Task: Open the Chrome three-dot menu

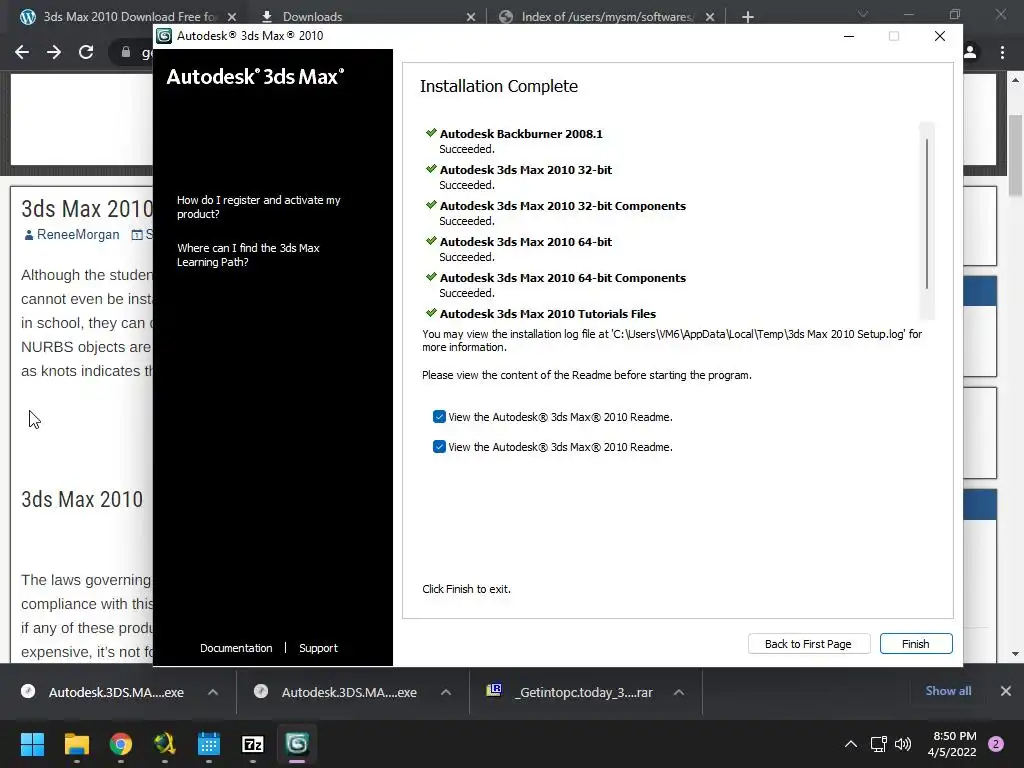Action: [1002, 52]
